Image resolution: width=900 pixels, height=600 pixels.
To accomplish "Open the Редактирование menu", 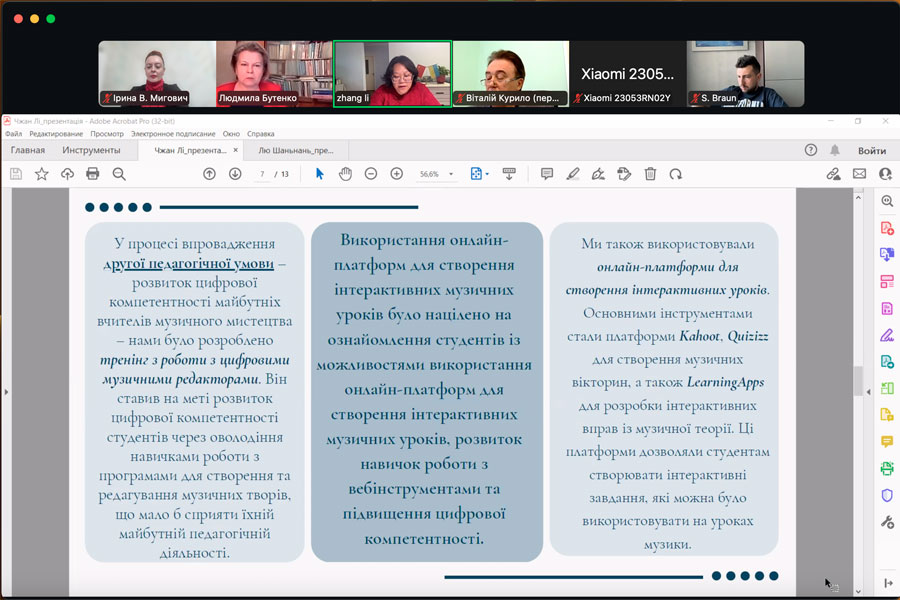I will [x=56, y=134].
